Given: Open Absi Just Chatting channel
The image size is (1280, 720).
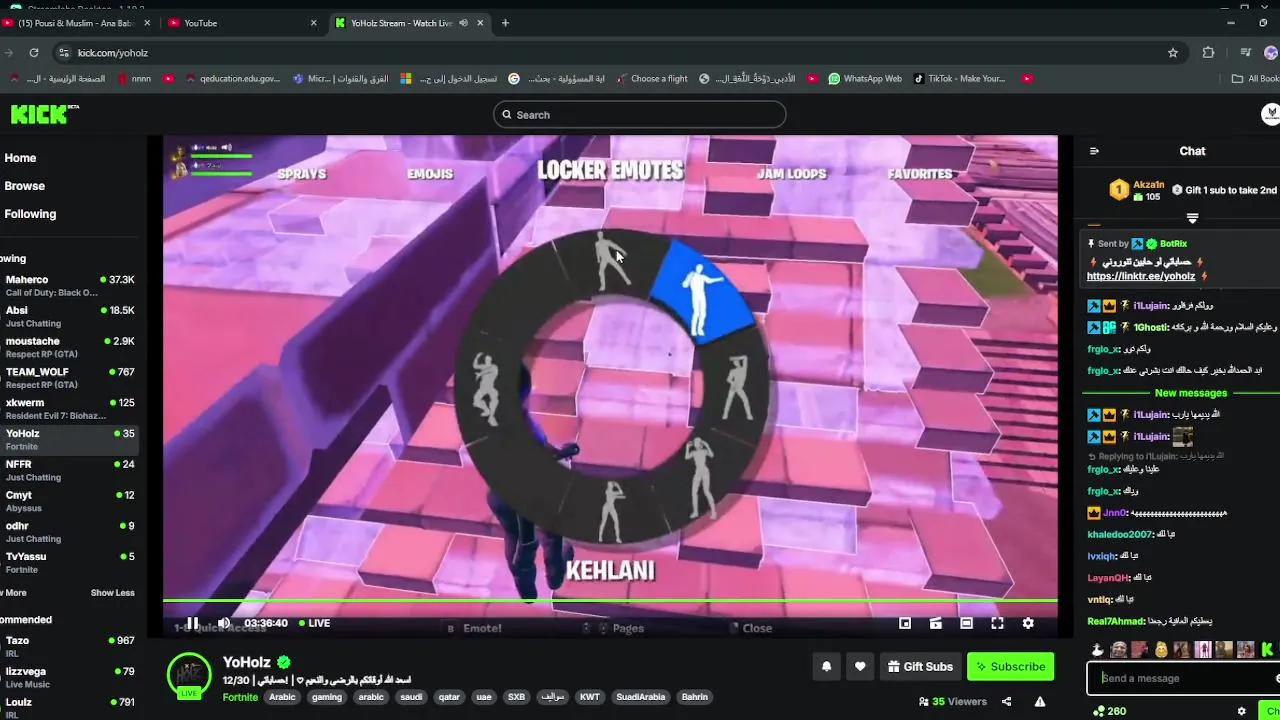Looking at the screenshot, I should tap(70, 317).
